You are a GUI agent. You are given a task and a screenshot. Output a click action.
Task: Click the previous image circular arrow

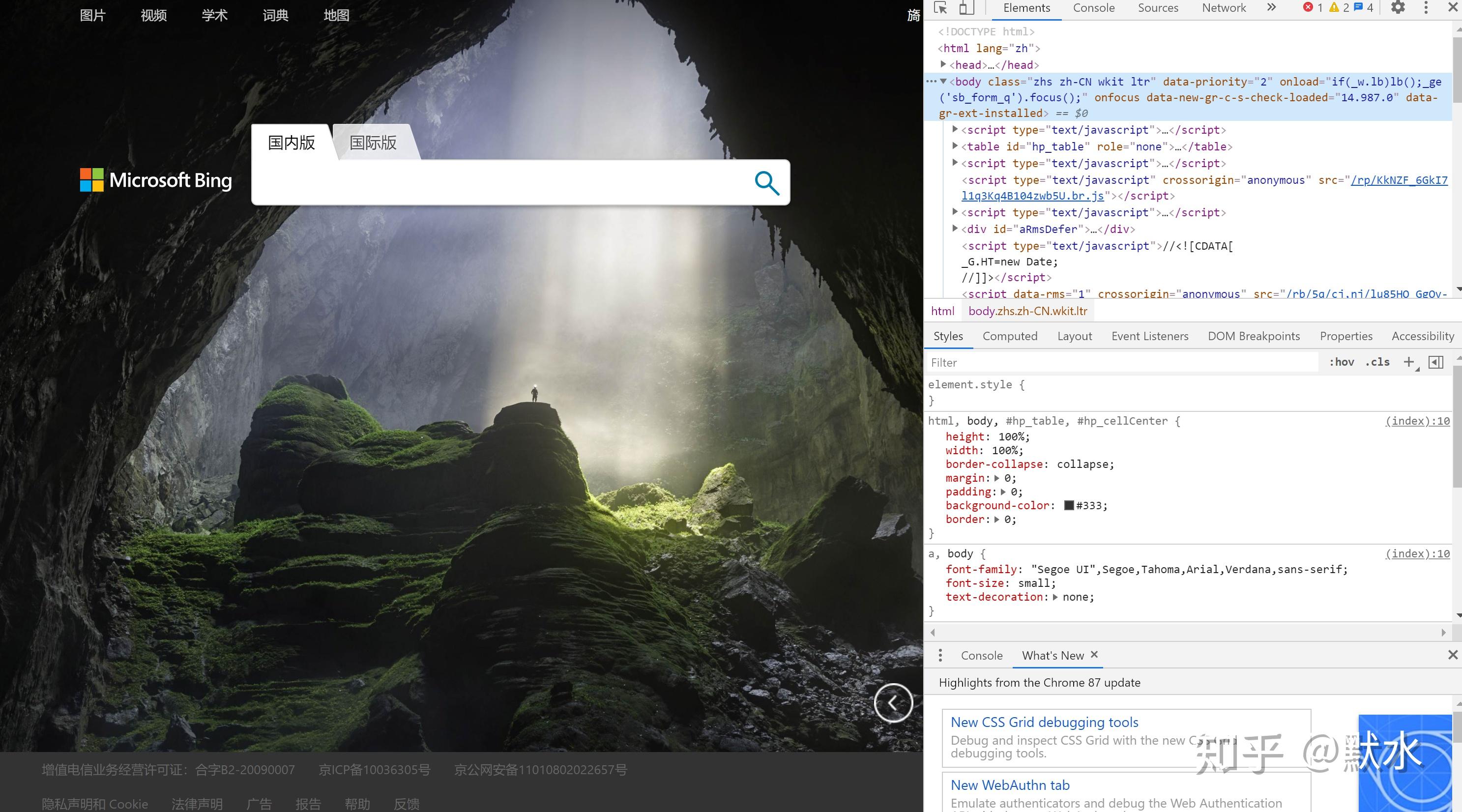pyautogui.click(x=893, y=704)
